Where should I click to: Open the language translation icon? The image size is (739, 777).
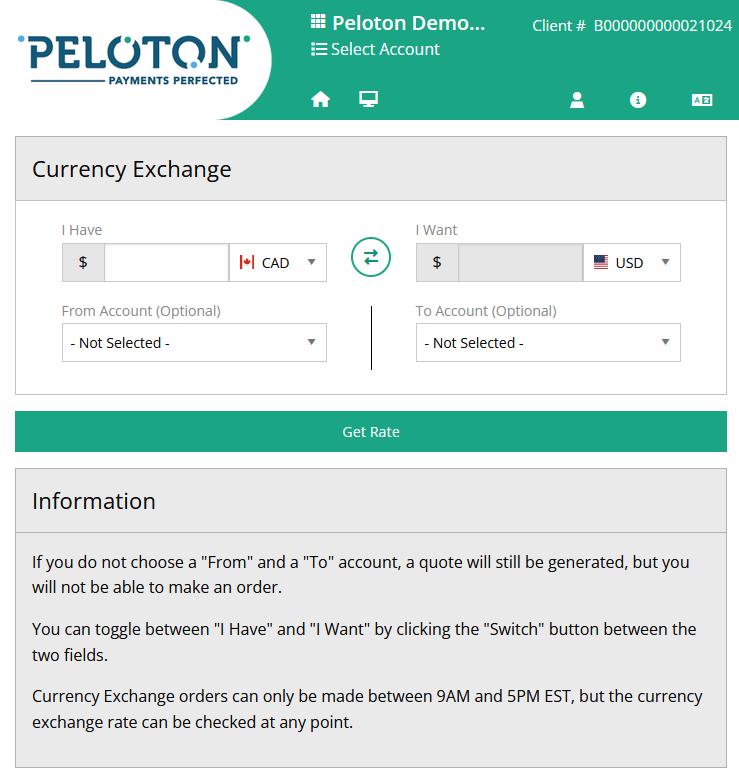point(702,100)
